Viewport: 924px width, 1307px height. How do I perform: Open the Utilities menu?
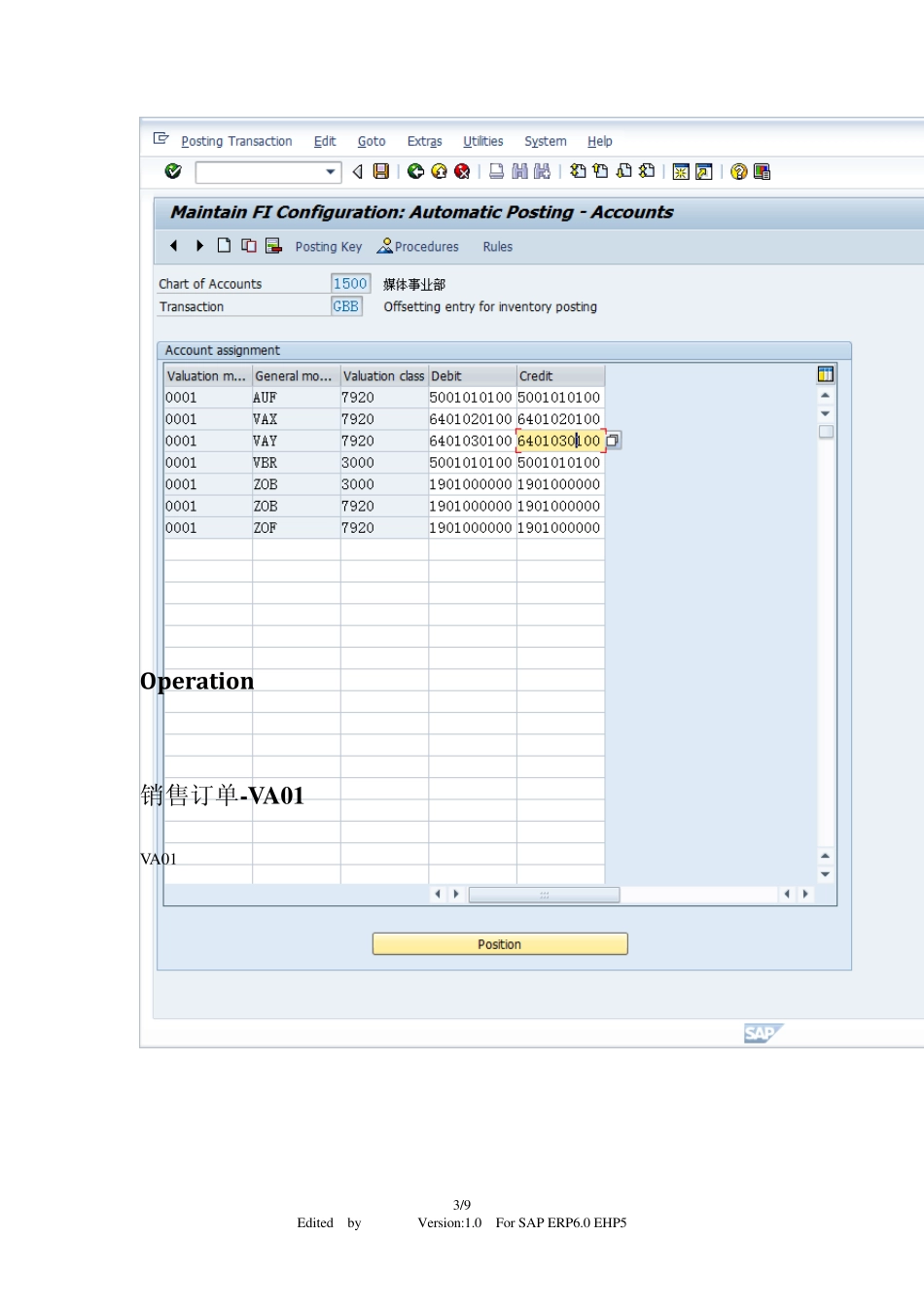(483, 141)
